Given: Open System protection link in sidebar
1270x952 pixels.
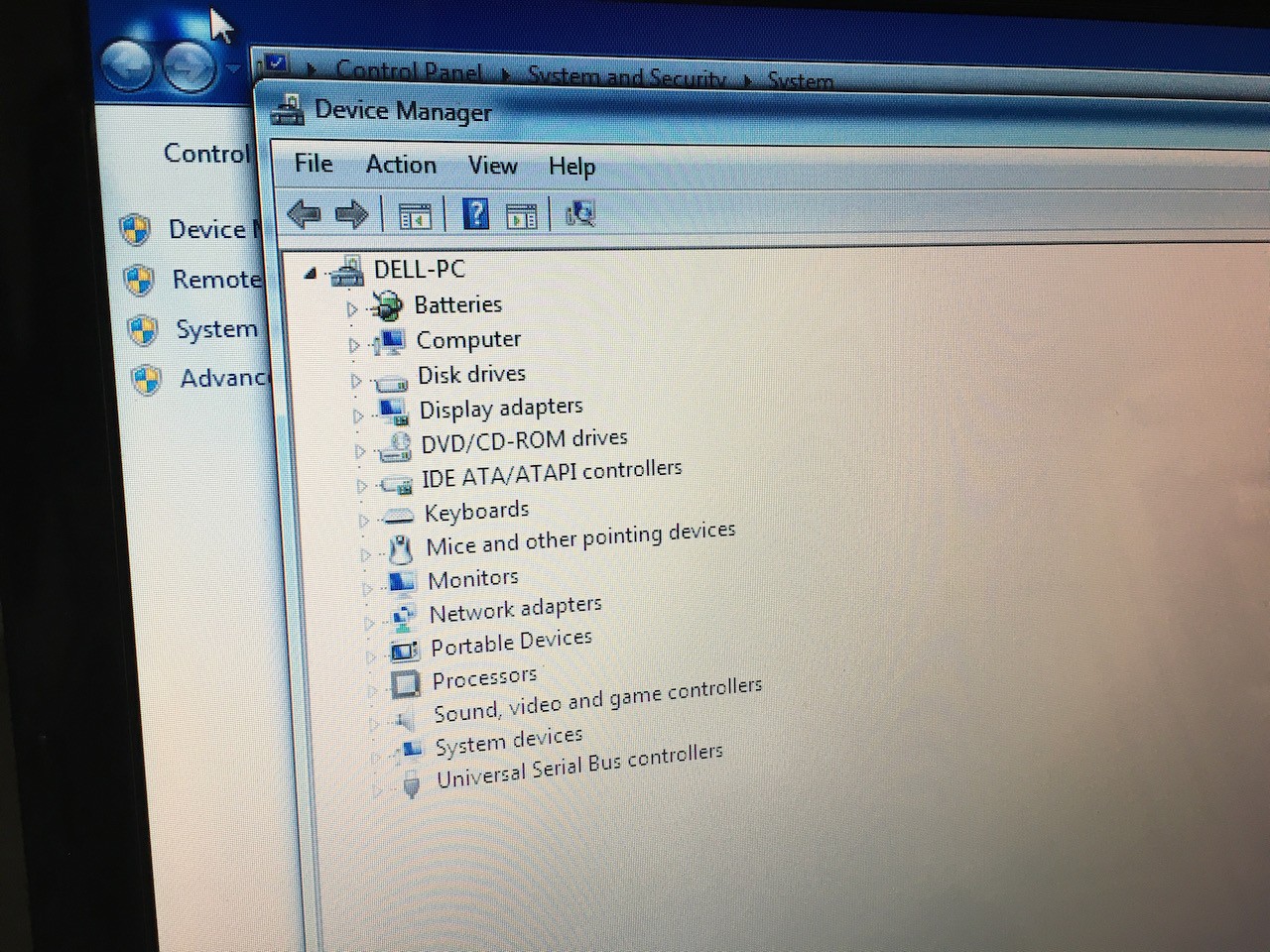Looking at the screenshot, I should tap(217, 329).
